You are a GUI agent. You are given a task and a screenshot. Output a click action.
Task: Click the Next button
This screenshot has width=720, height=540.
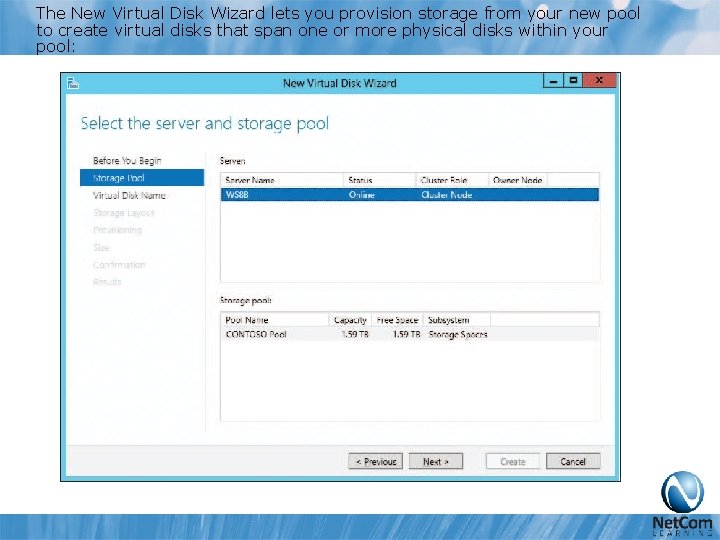click(x=436, y=461)
